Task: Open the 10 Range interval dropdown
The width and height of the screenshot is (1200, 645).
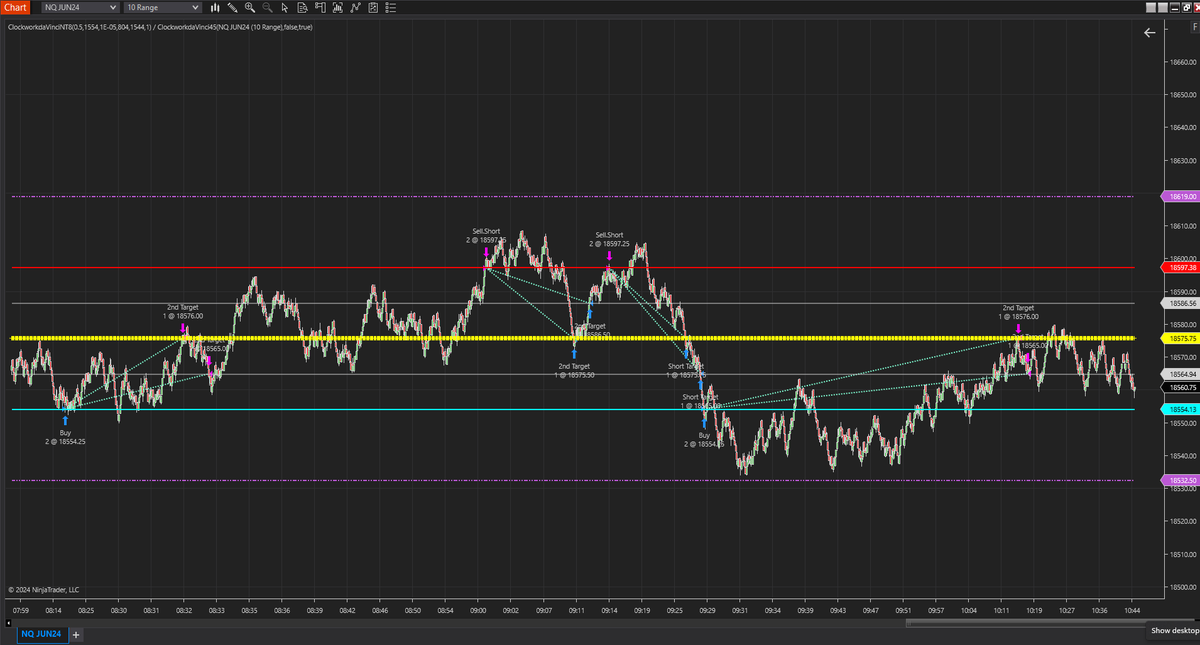Action: point(161,7)
